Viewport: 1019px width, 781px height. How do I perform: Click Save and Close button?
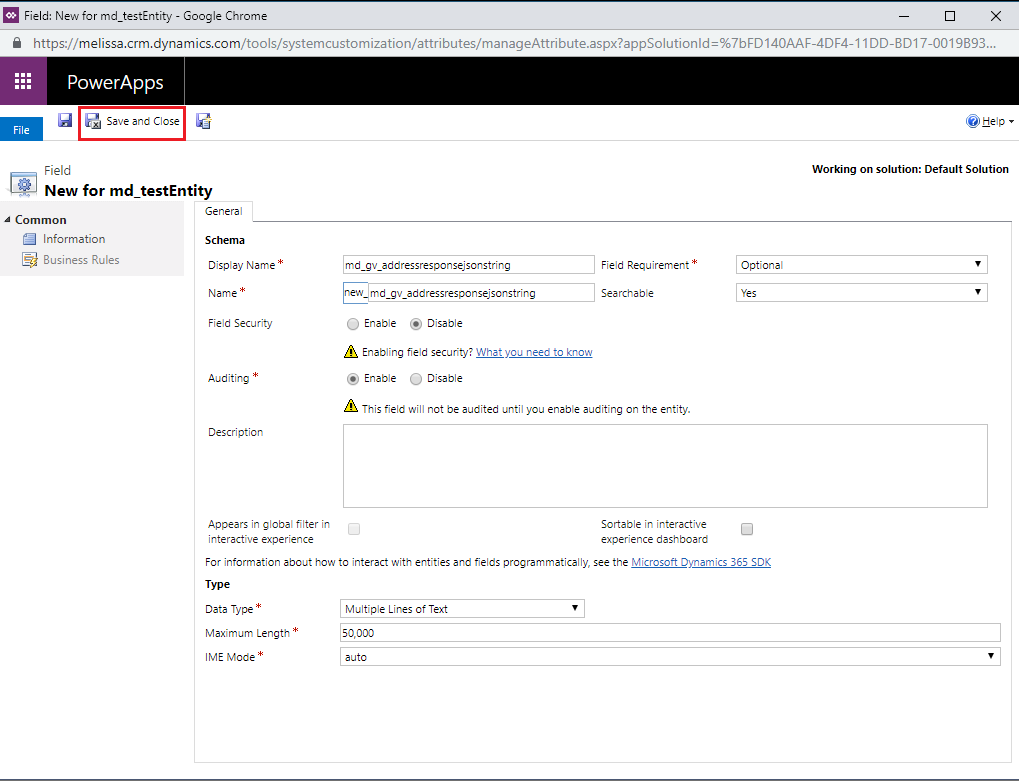tap(133, 122)
